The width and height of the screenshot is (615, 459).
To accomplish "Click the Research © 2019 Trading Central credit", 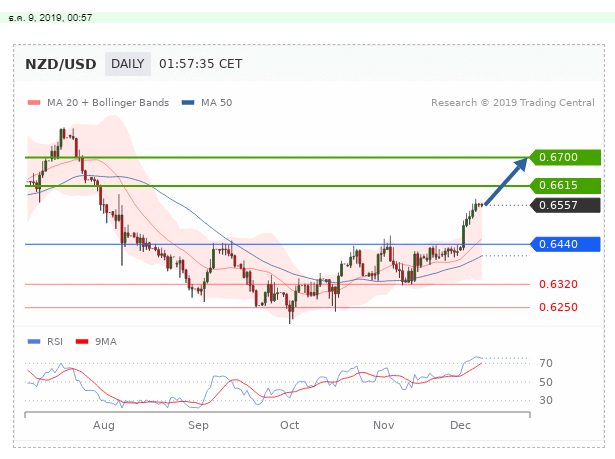I will 513,103.
